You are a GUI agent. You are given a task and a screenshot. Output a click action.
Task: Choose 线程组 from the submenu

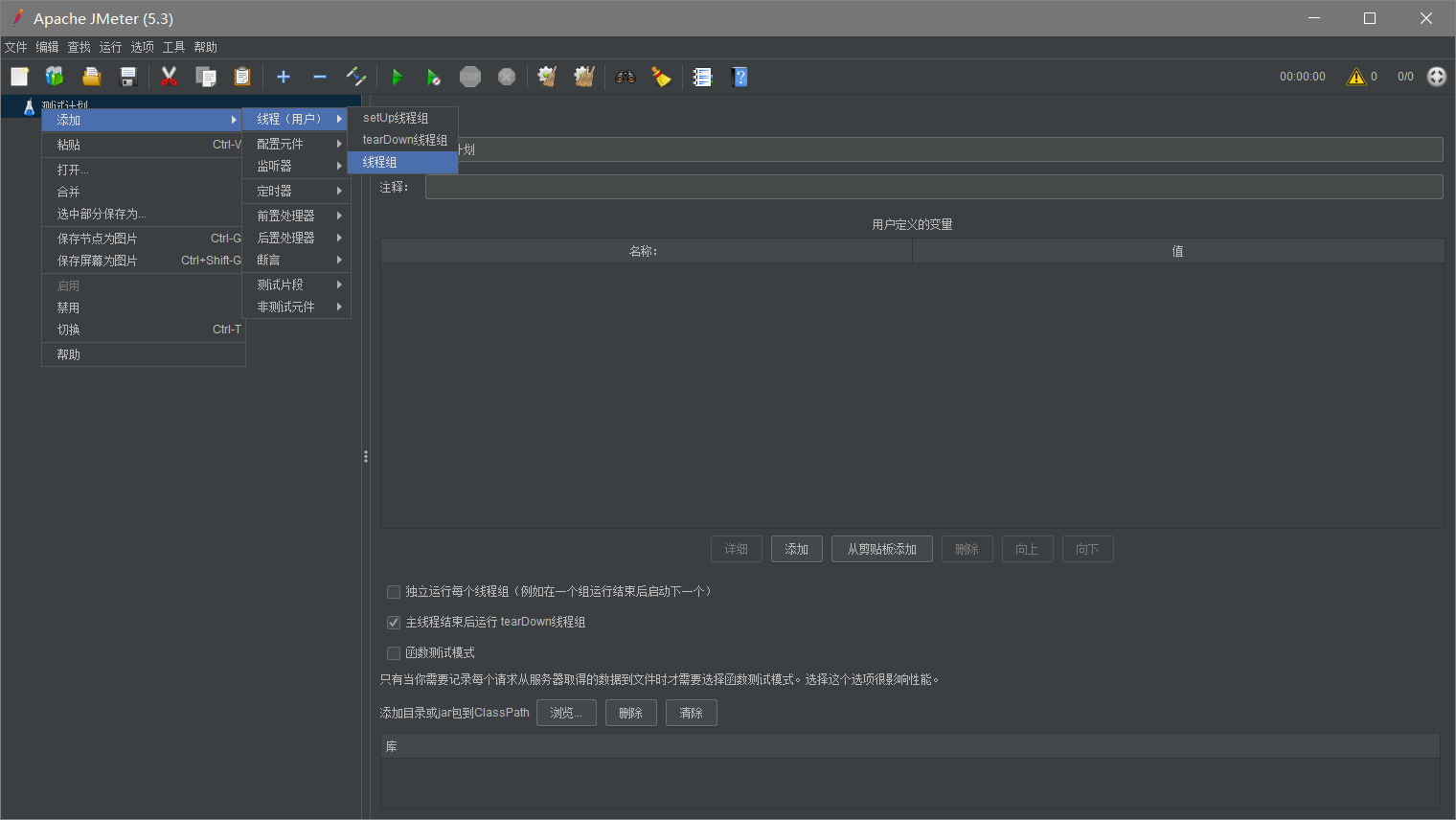point(402,162)
